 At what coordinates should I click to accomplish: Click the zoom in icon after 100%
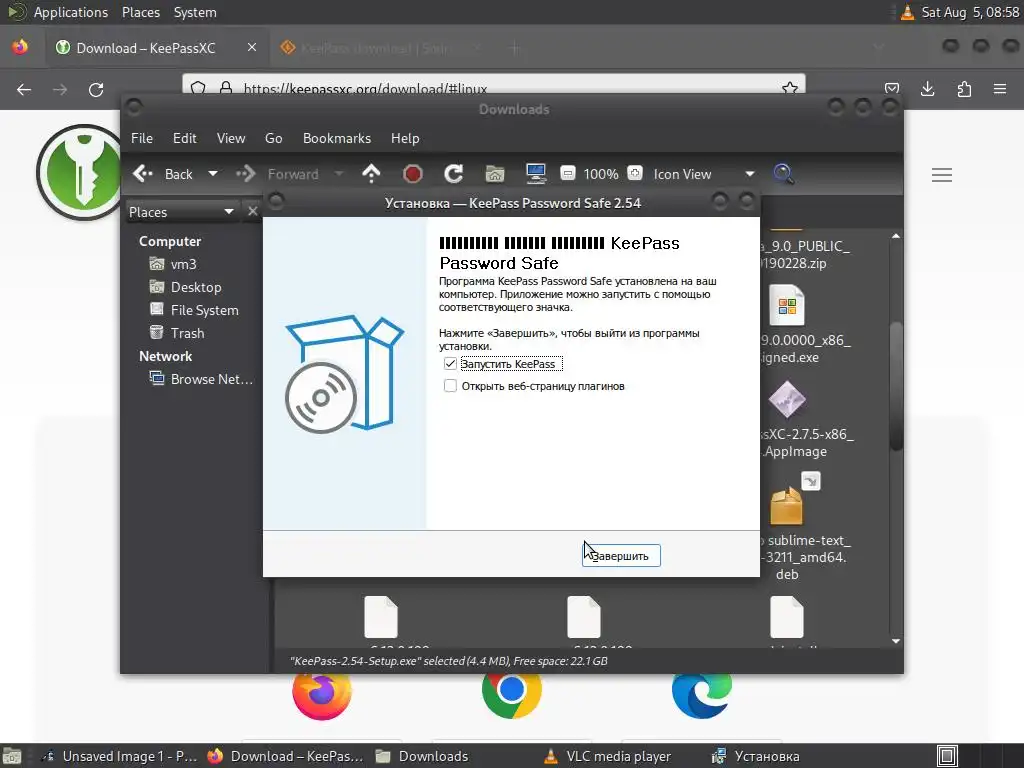pyautogui.click(x=634, y=174)
